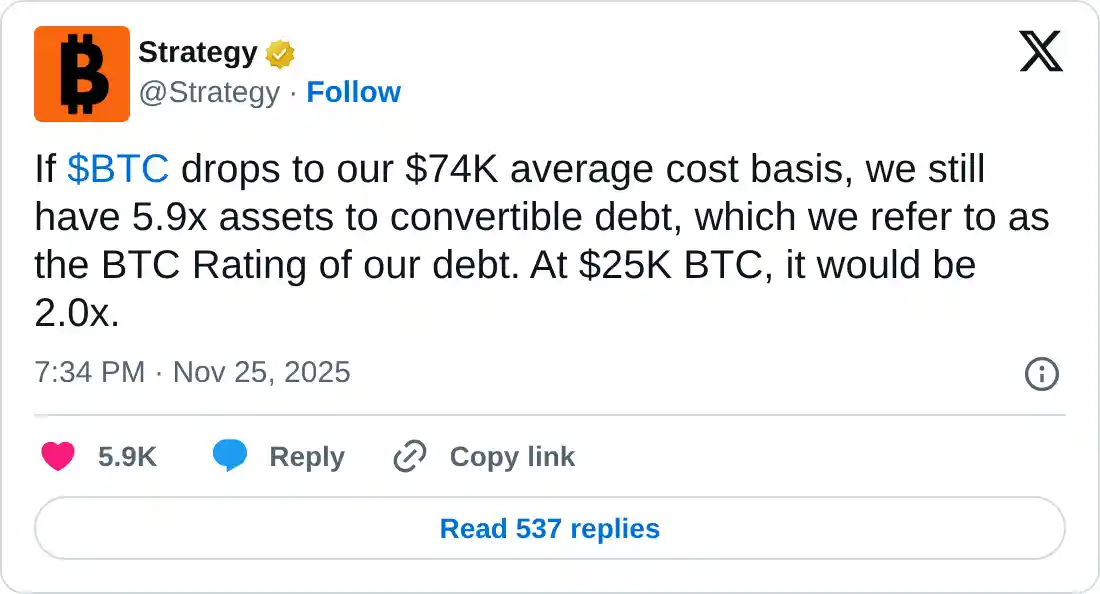Click the Strategy Bitcoin profile avatar

pos(82,74)
